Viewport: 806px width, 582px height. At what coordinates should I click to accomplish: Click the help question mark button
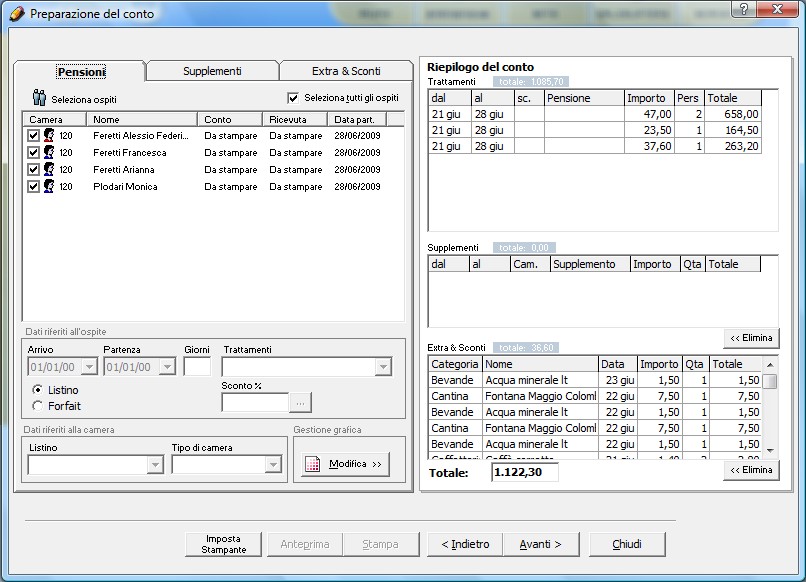[743, 9]
